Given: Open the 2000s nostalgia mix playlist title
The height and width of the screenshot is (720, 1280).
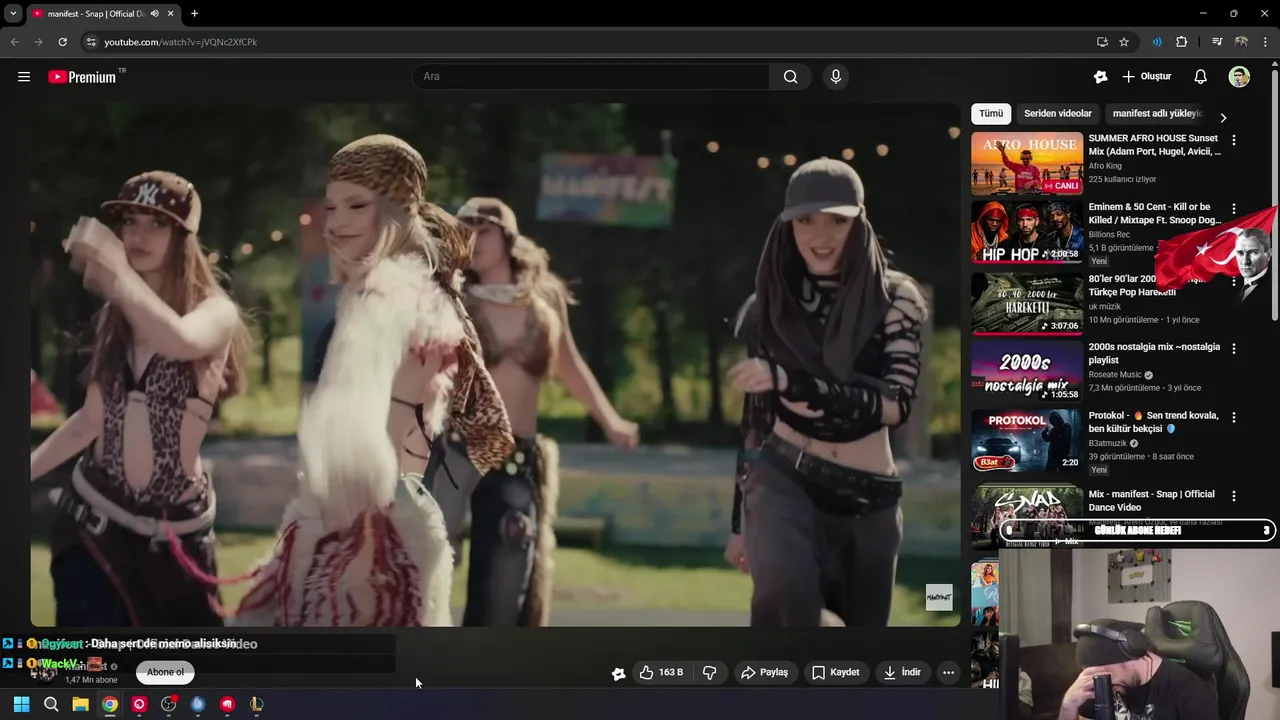Looking at the screenshot, I should 1154,353.
